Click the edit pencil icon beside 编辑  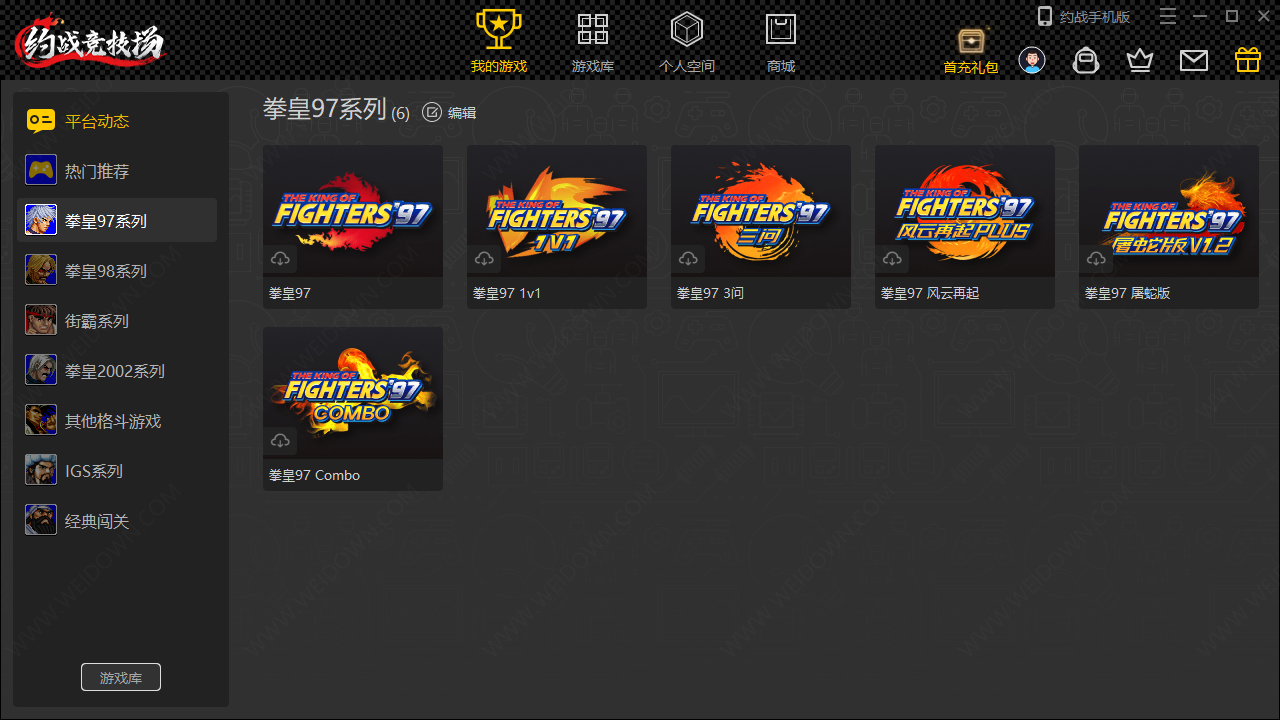[x=432, y=112]
